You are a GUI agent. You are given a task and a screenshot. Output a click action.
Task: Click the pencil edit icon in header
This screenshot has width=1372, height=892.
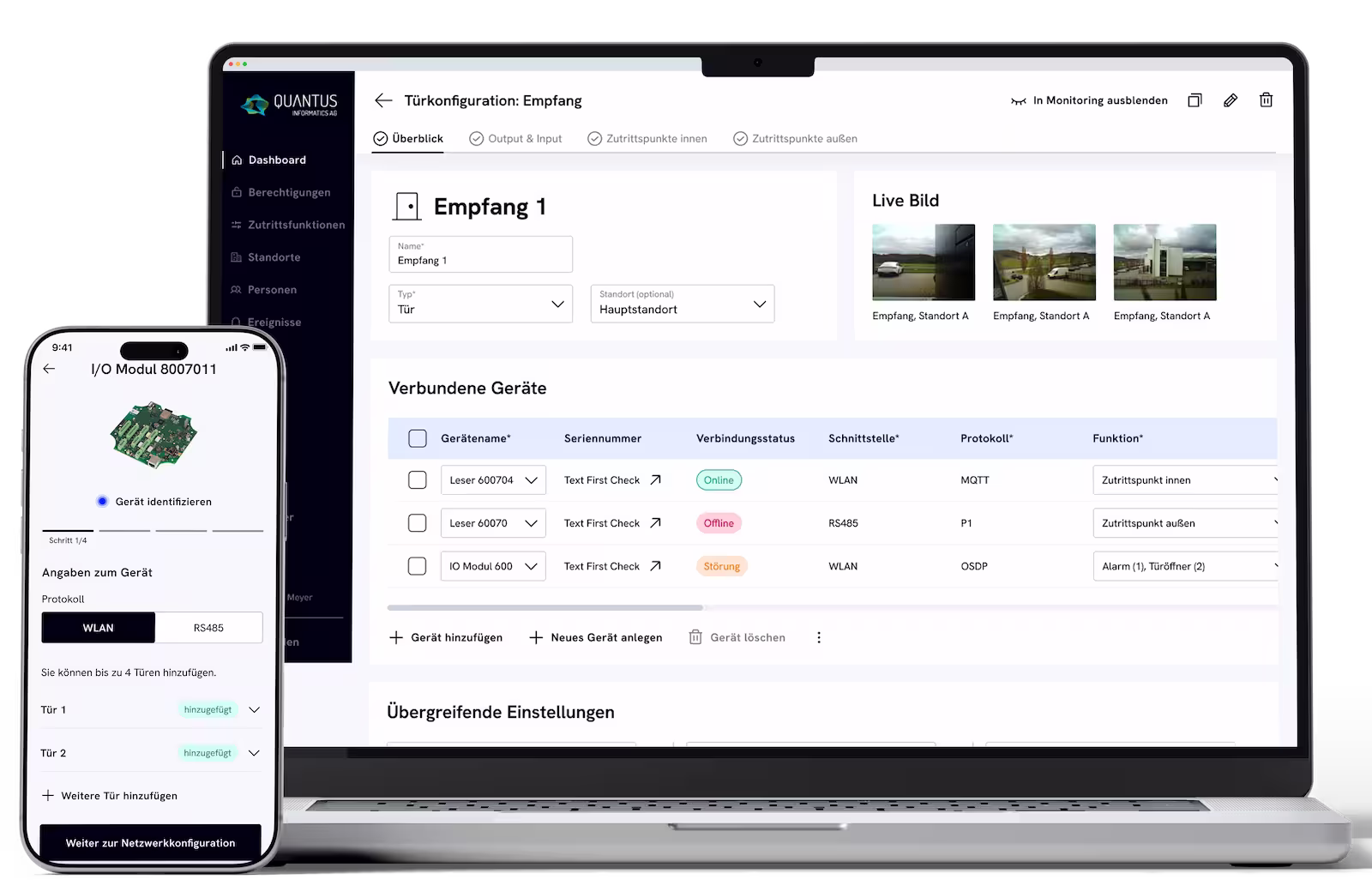(1230, 100)
